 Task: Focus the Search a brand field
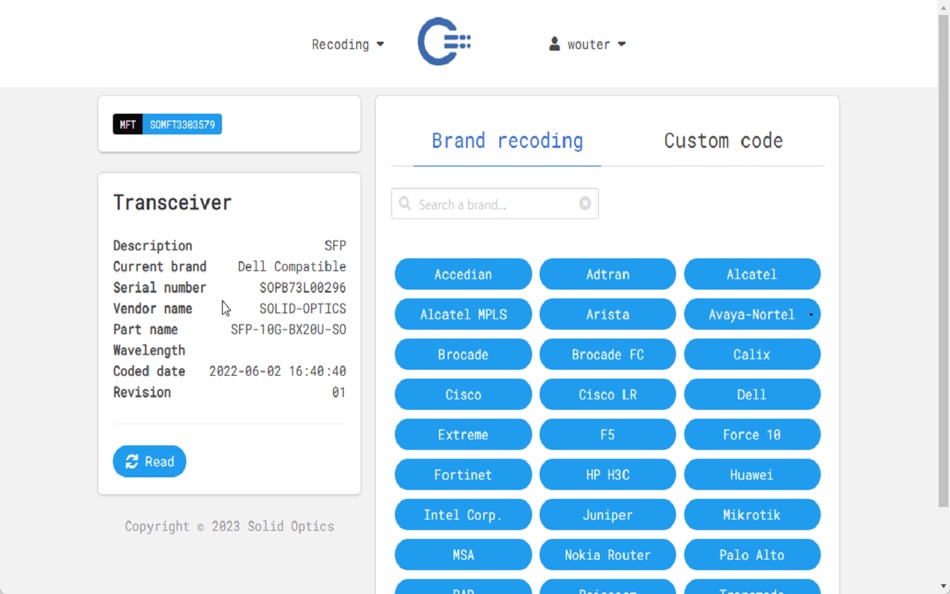[495, 204]
